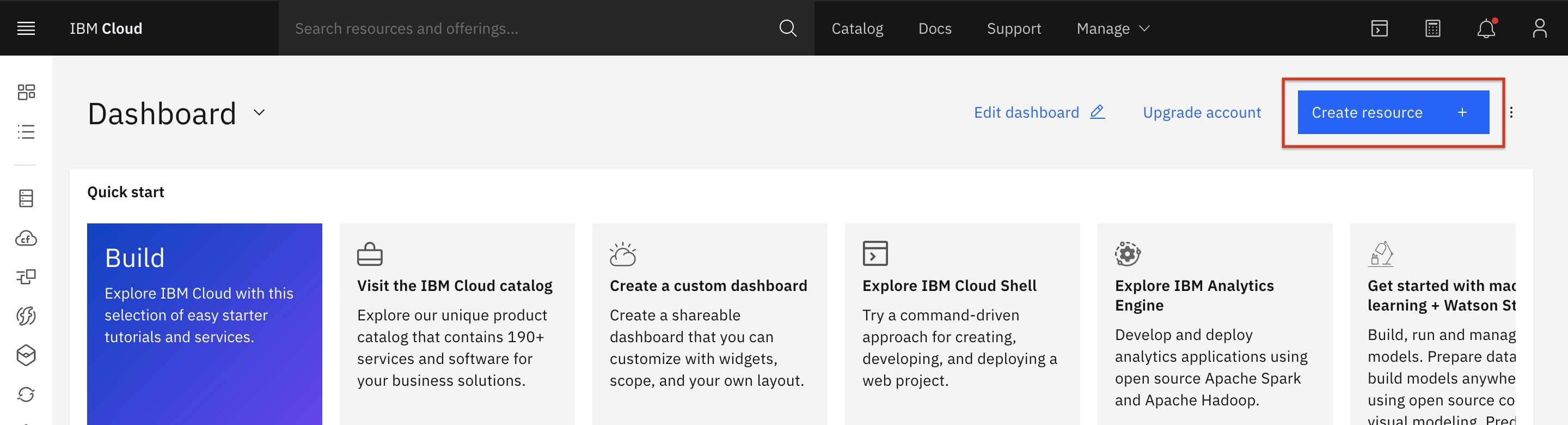The image size is (1568, 425).
Task: Click the sun-and-cloud custom dashboard icon
Action: [x=623, y=254]
